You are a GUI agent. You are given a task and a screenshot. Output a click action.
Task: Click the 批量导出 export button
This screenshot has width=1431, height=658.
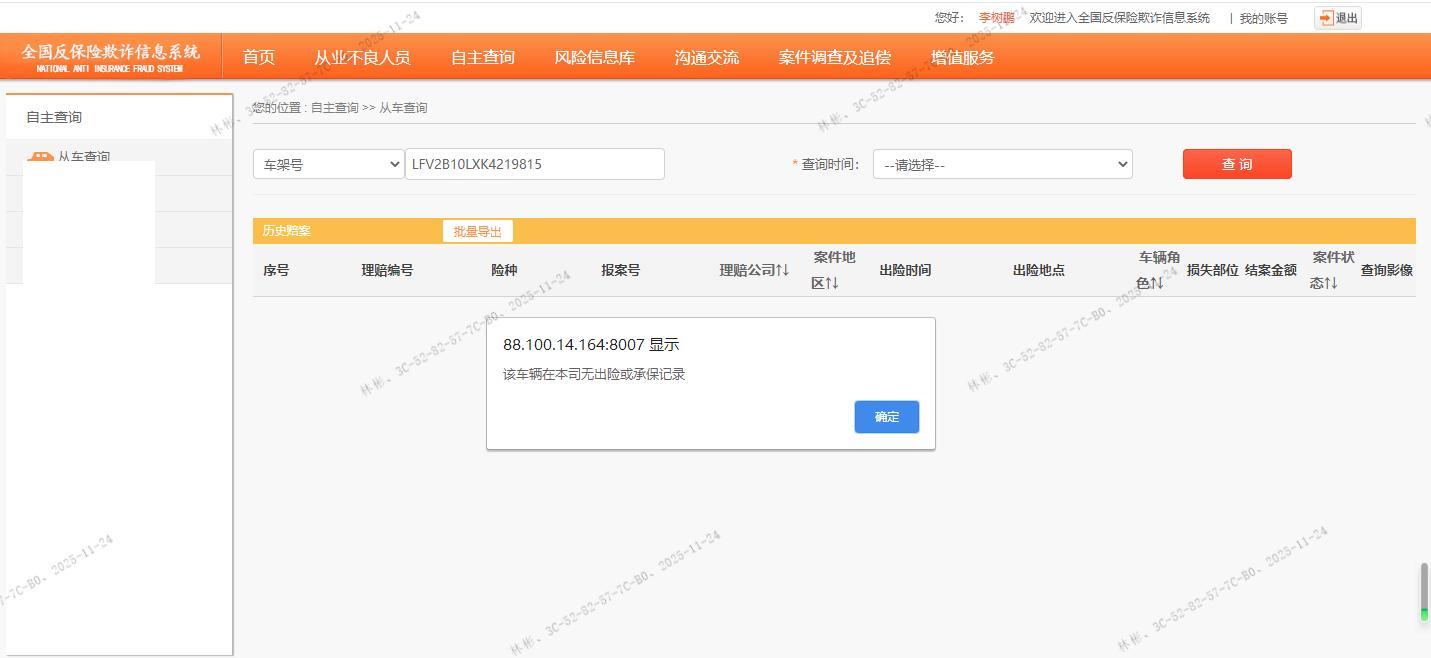[x=477, y=231]
